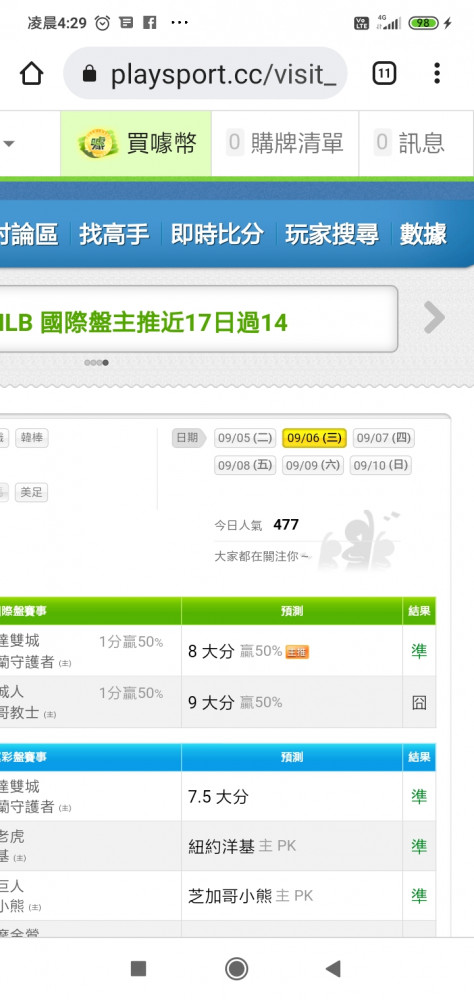474x1000 pixels.
Task: Tap 1分贏50% in the 8 大分 row
Action: pyautogui.click(x=131, y=642)
